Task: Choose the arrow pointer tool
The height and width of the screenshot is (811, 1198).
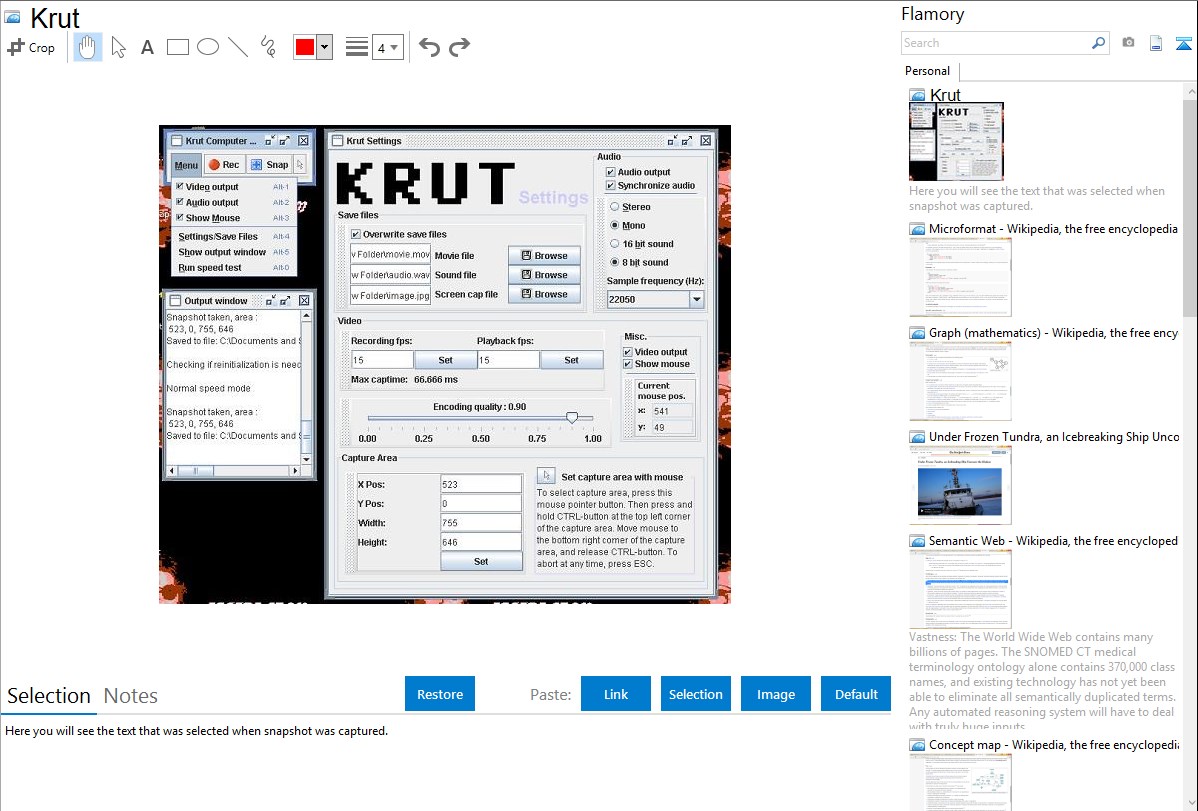Action: coord(118,47)
